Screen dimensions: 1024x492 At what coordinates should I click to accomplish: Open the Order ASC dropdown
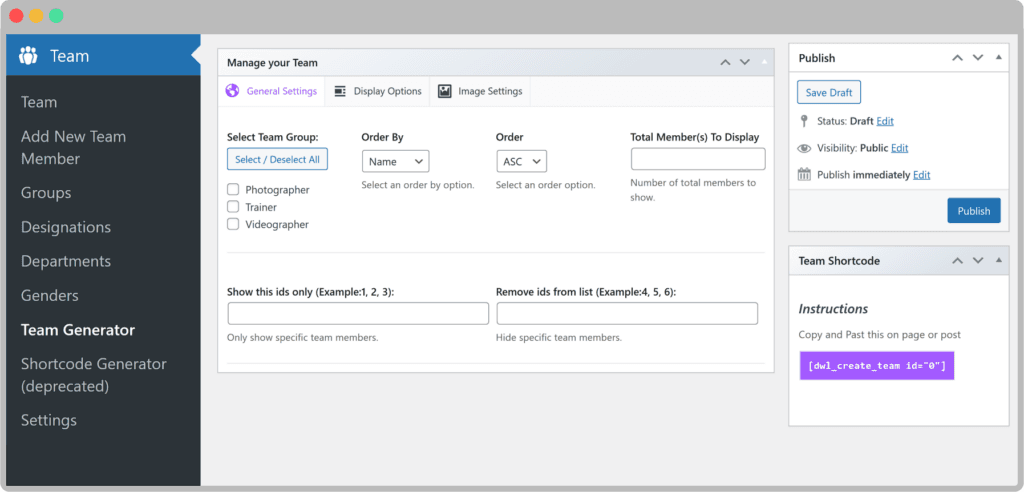pyautogui.click(x=521, y=161)
